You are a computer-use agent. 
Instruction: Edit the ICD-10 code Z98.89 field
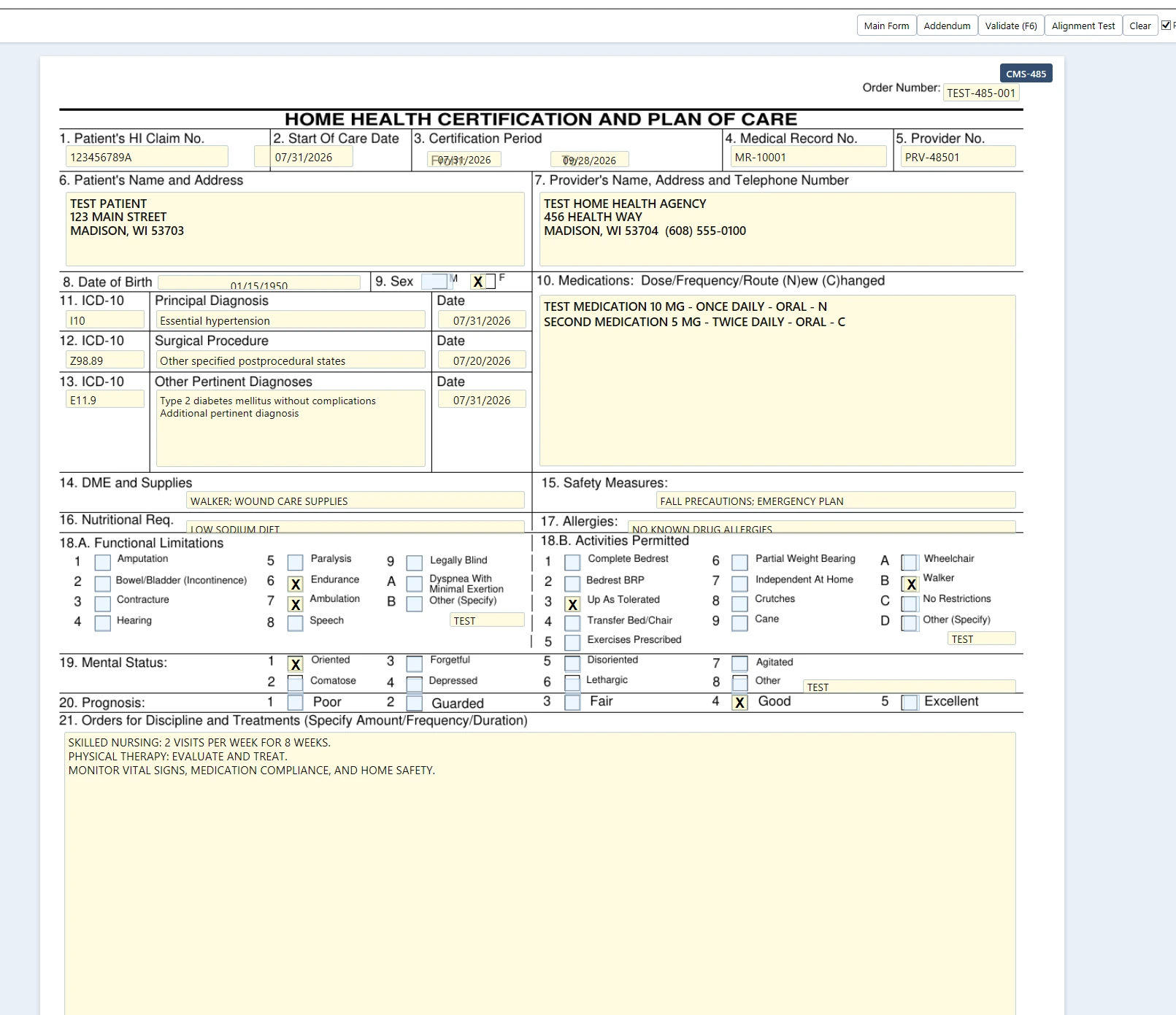pyautogui.click(x=105, y=360)
